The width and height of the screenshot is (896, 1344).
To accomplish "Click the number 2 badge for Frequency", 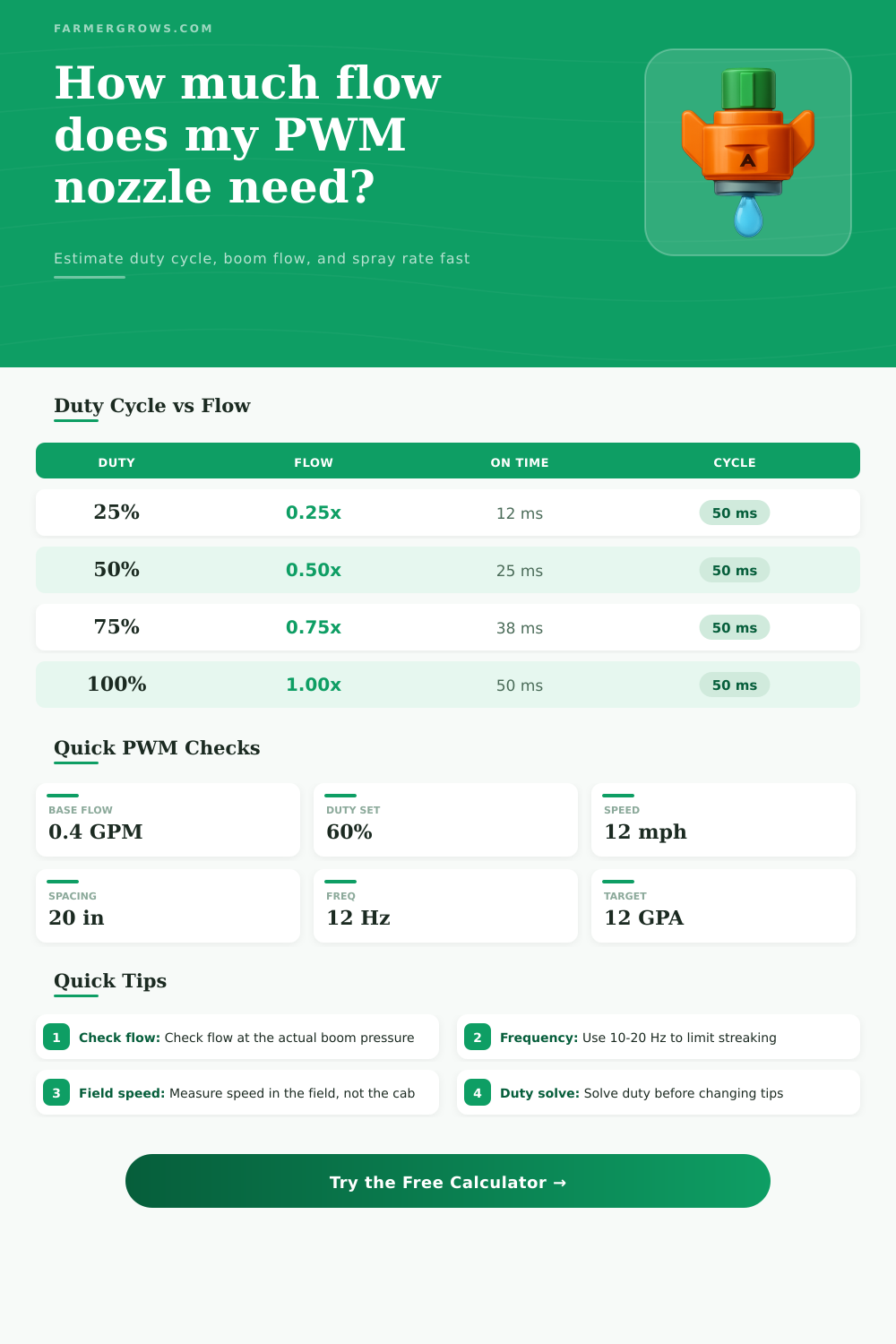I will (478, 1038).
